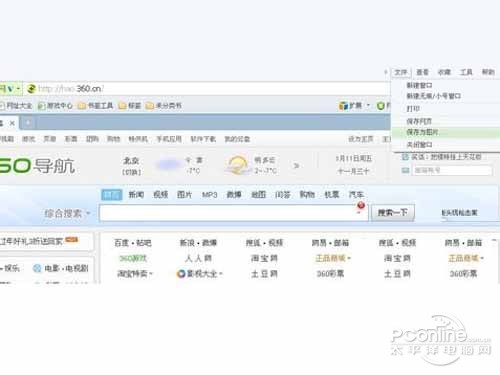
Task: Open the 软件下载 top nav link
Action: (x=203, y=139)
